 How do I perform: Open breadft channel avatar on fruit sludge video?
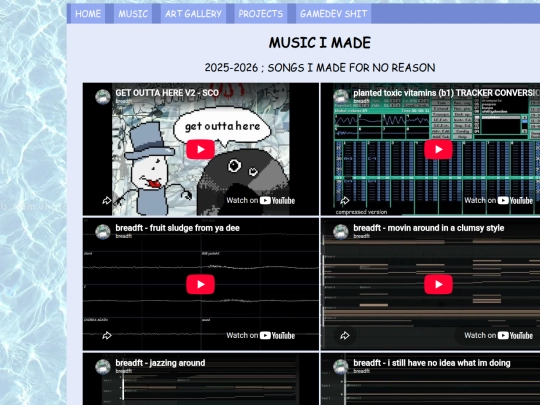pyautogui.click(x=103, y=232)
